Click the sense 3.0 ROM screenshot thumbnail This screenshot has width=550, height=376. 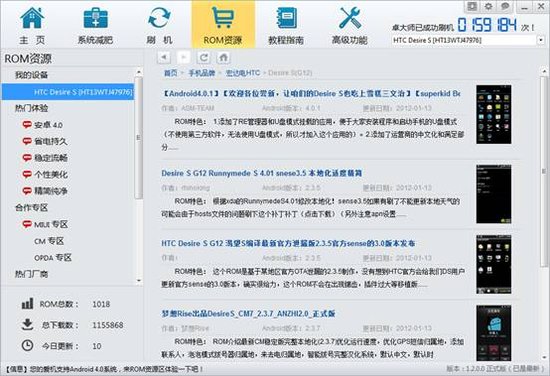click(x=494, y=264)
